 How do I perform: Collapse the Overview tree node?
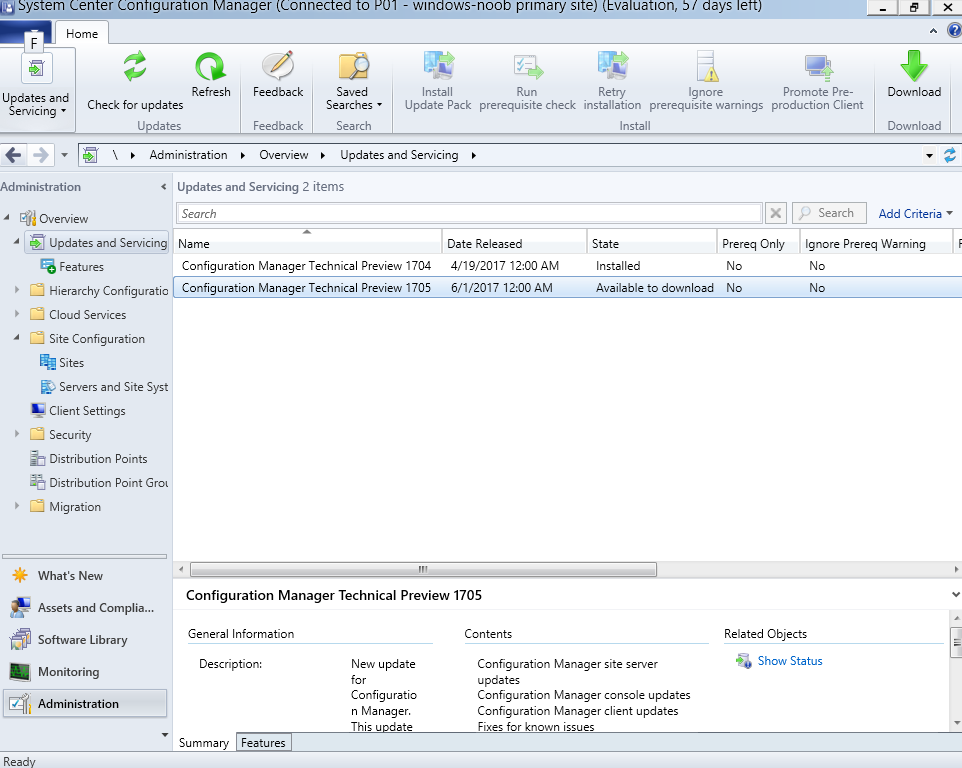[7, 217]
